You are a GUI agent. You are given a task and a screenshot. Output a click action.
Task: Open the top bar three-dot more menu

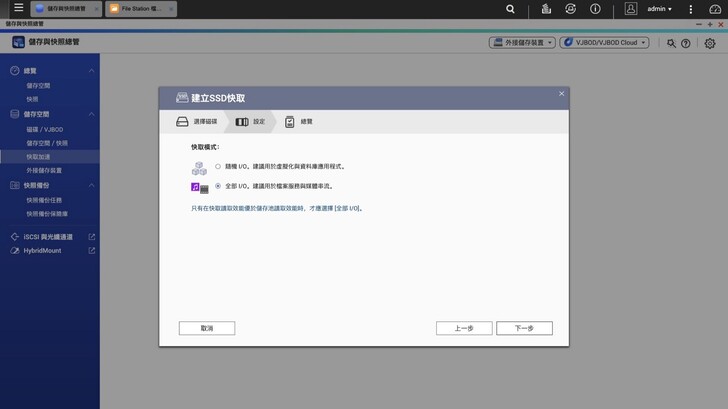pyautogui.click(x=690, y=9)
